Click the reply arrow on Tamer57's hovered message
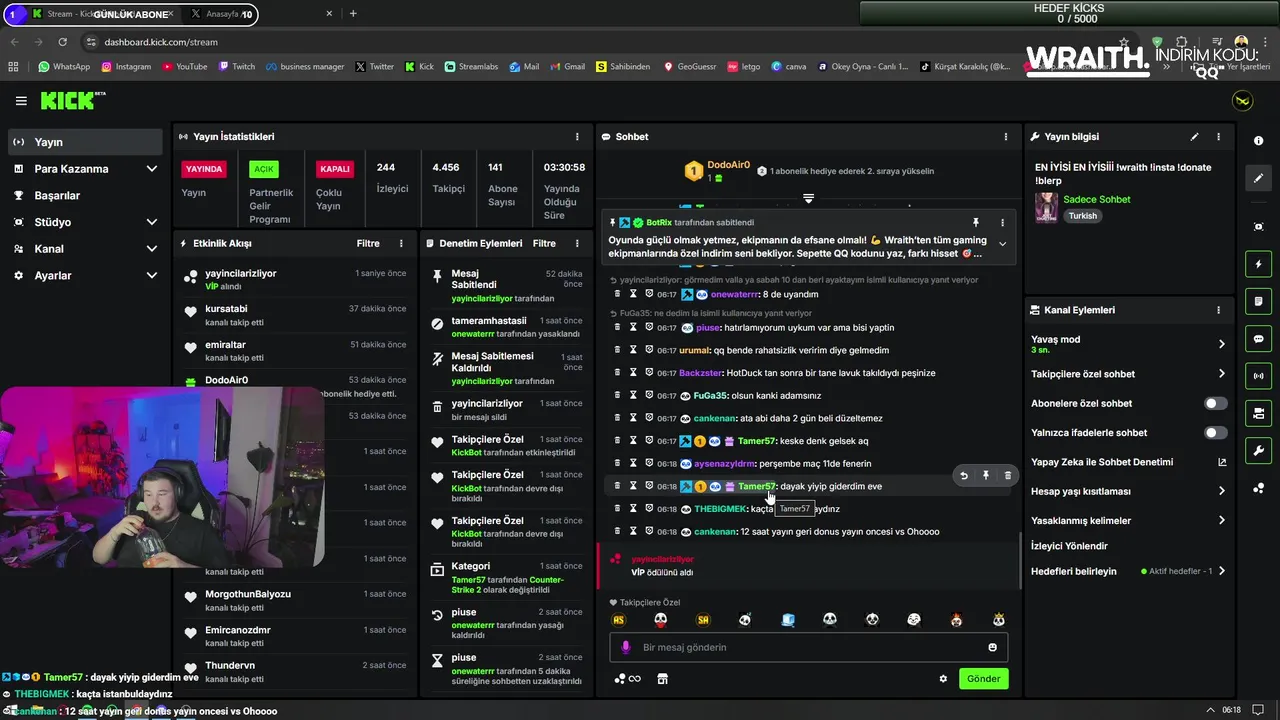1280x720 pixels. click(x=963, y=476)
